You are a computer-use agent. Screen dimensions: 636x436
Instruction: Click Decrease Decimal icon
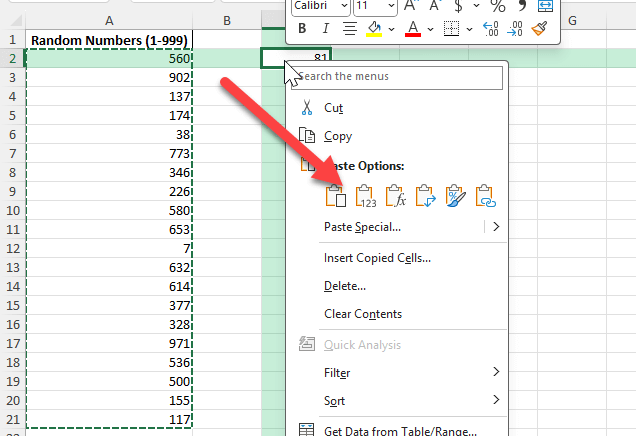(x=515, y=29)
